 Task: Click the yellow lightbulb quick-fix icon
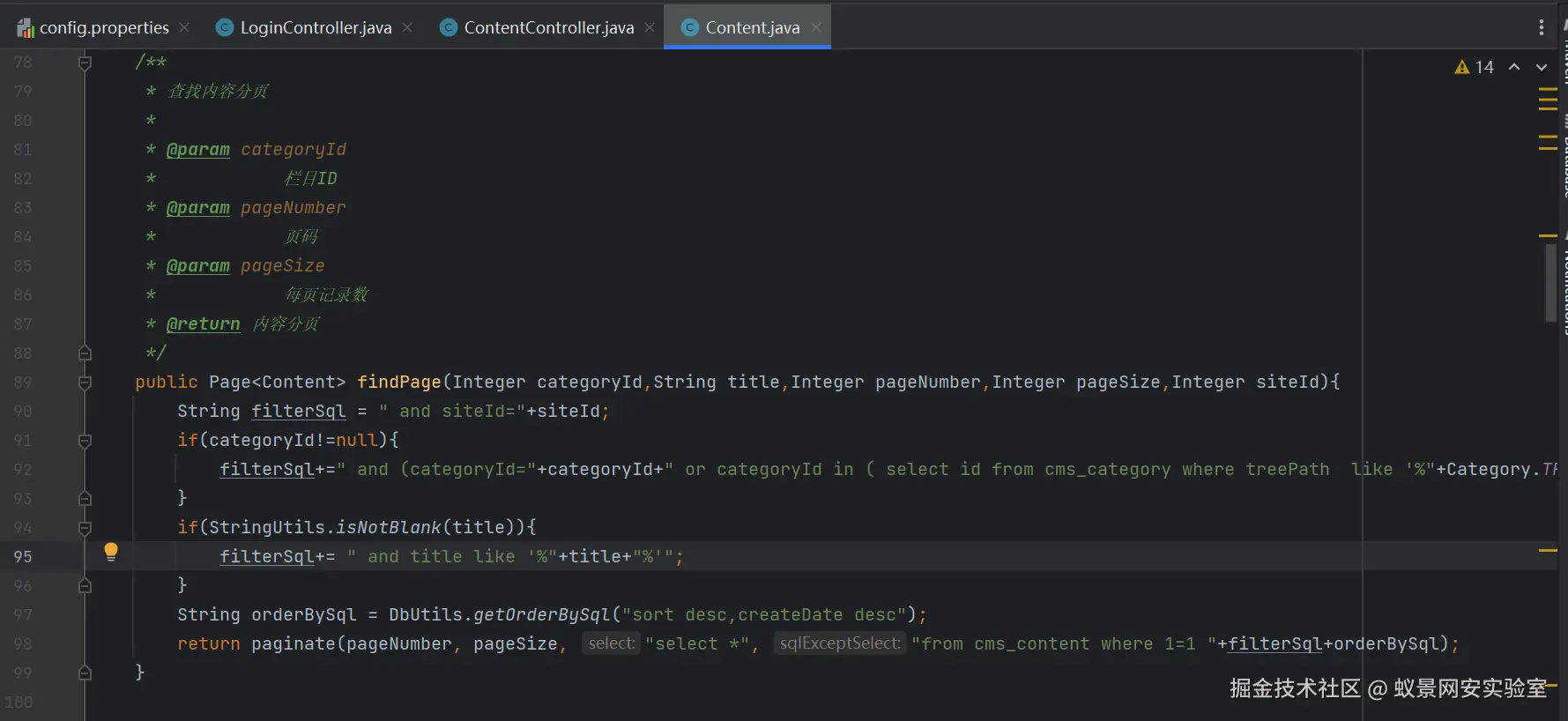(111, 552)
